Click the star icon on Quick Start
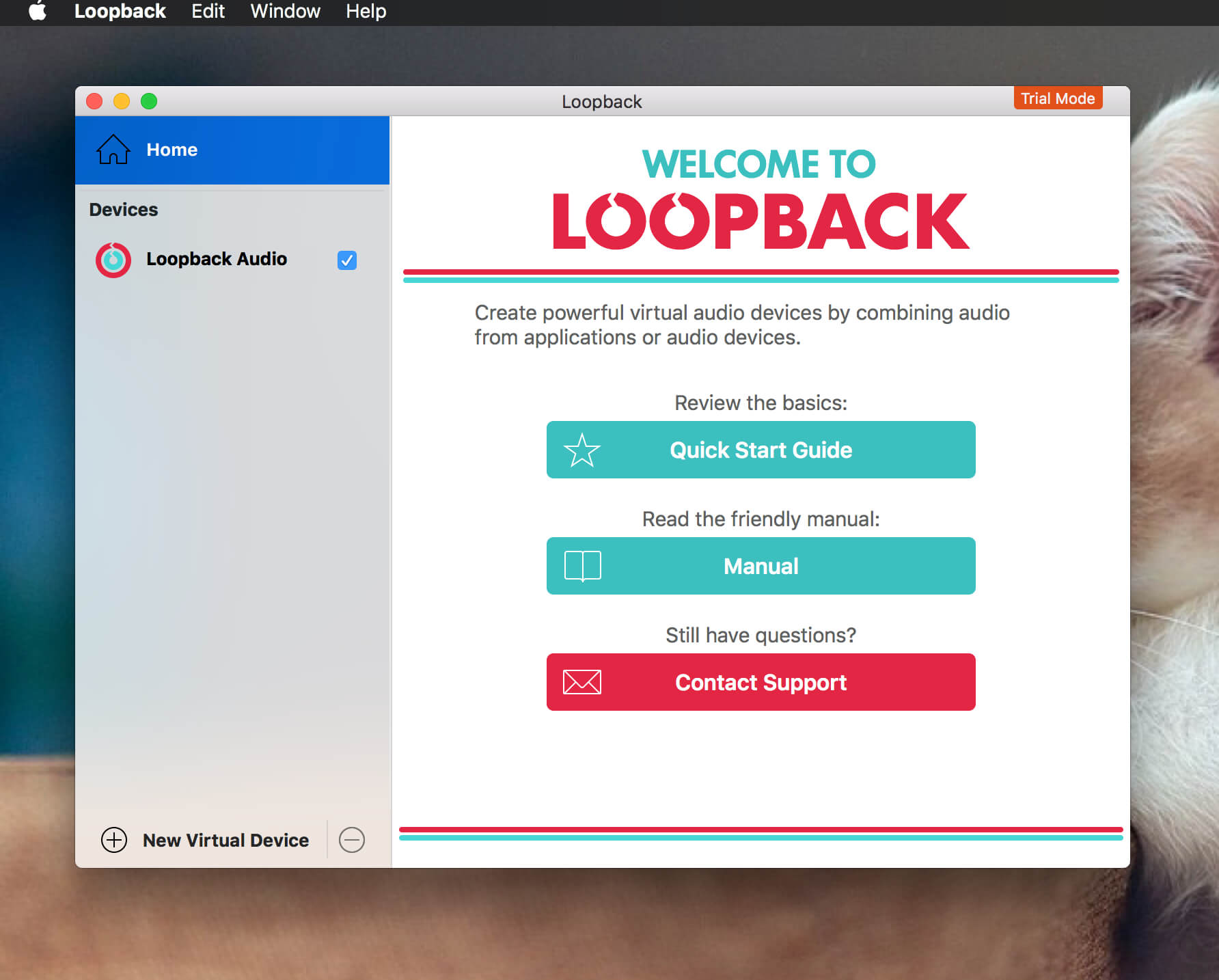 [x=582, y=450]
